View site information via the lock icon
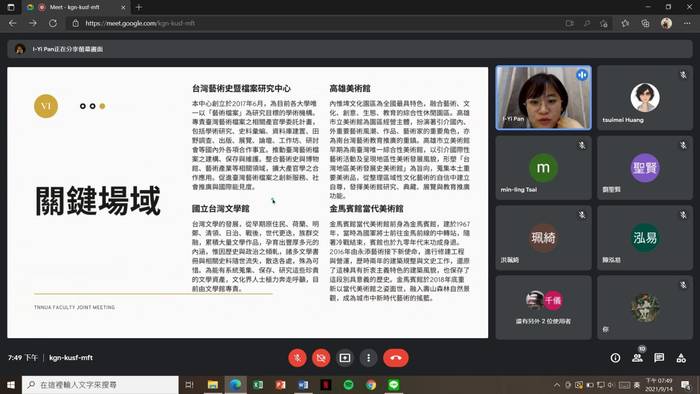The height and width of the screenshot is (394, 700). click(75, 23)
